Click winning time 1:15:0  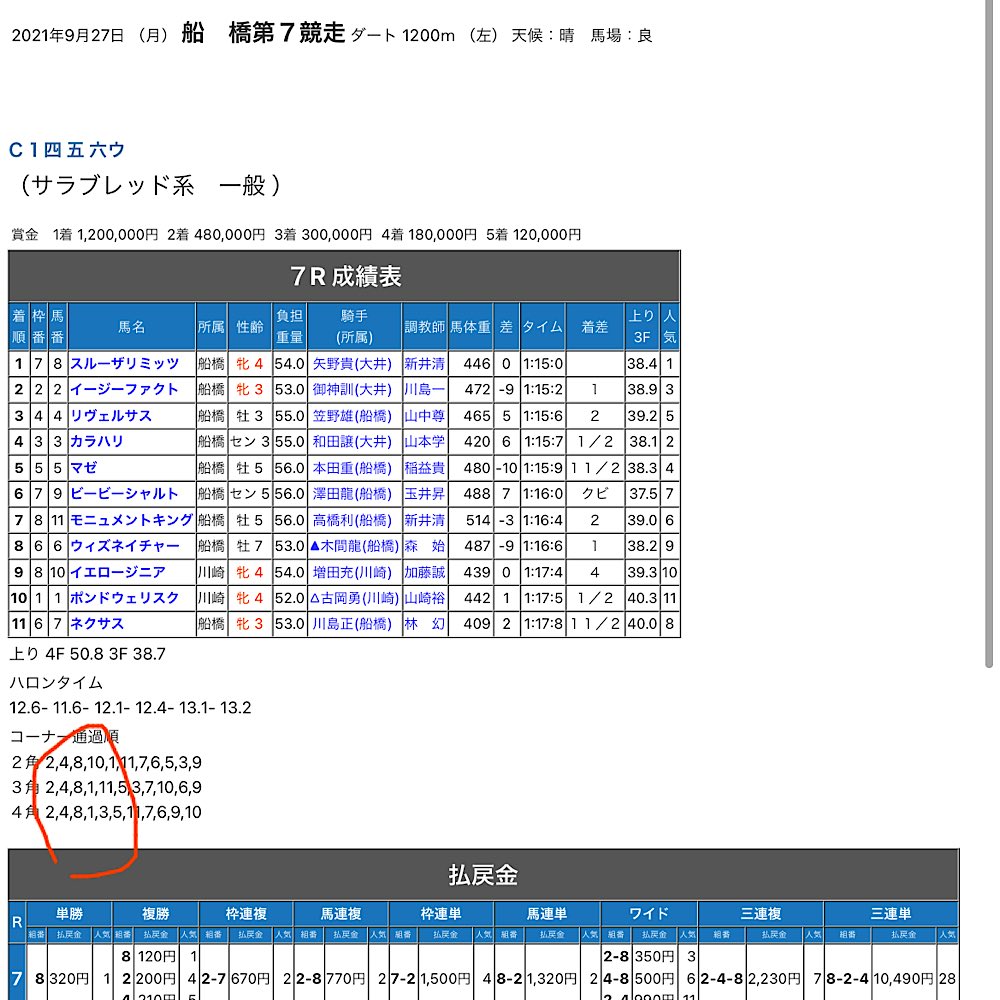point(543,364)
